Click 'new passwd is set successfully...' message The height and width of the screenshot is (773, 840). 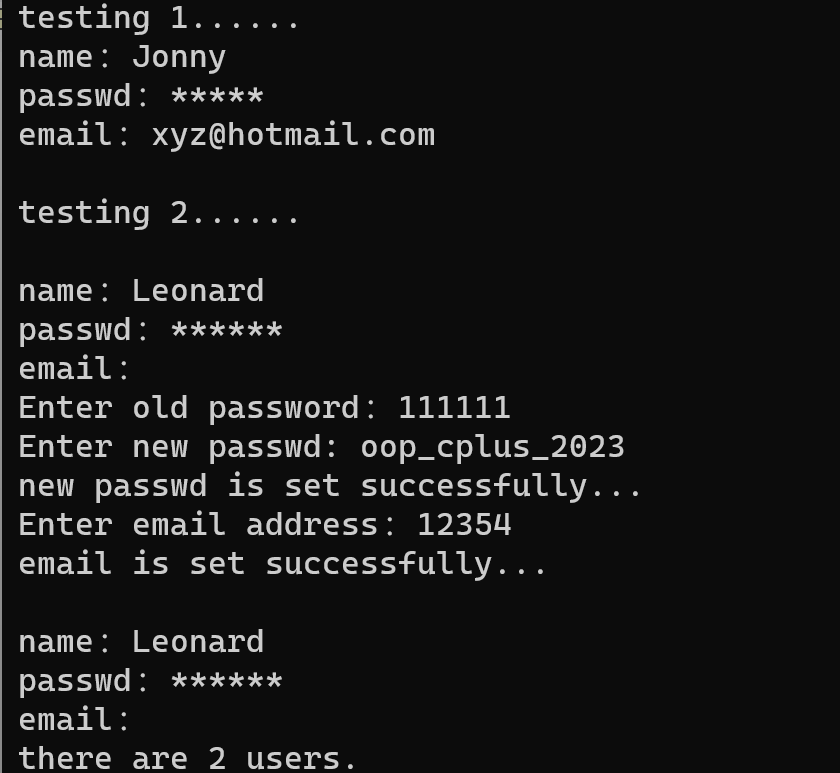click(330, 486)
